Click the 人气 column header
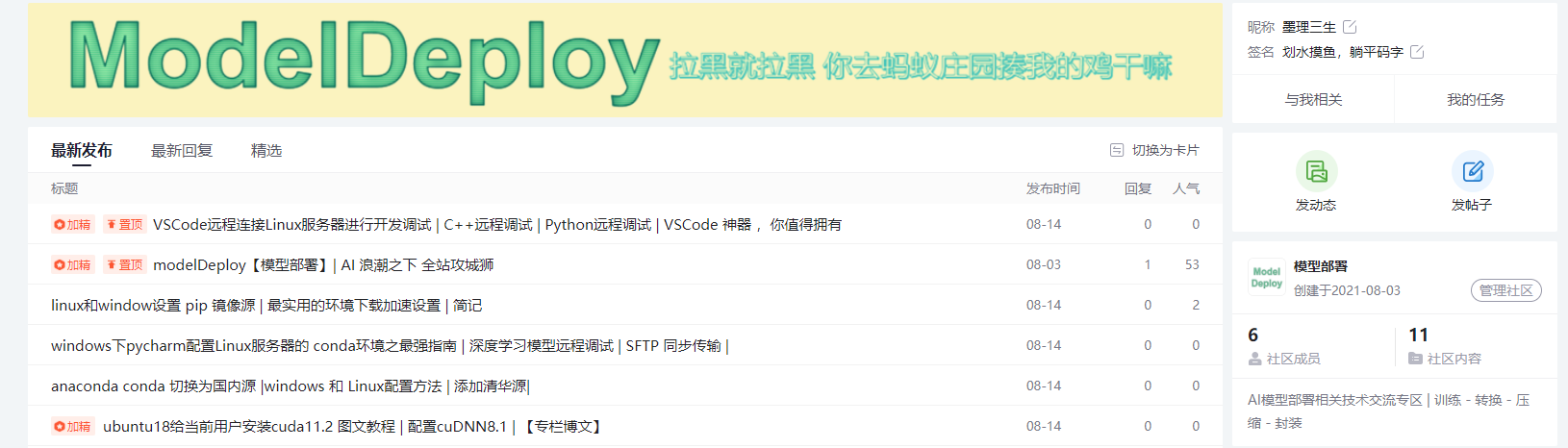 (x=1186, y=188)
